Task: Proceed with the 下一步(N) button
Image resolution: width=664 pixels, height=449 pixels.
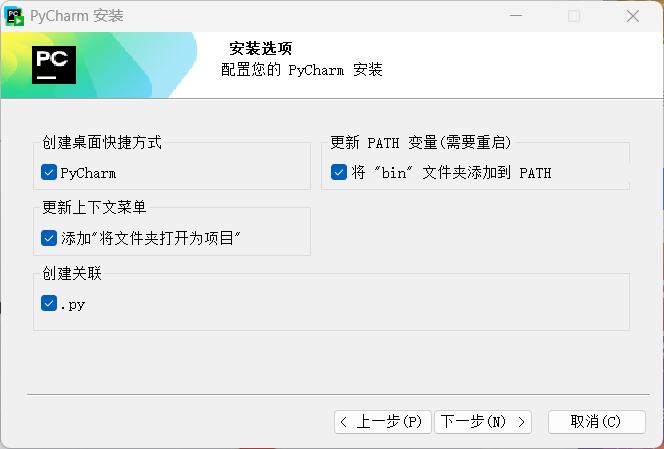Action: point(483,421)
